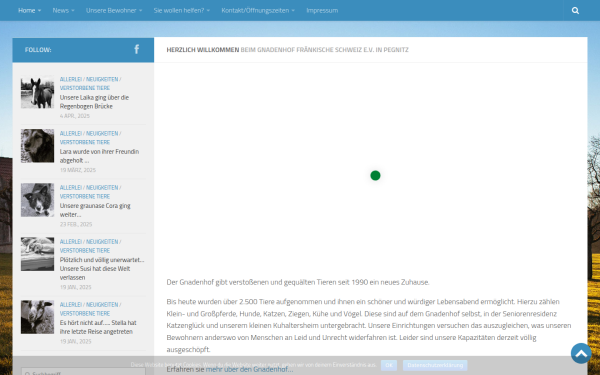Click the FOLLOW: label
Image resolution: width=600 pixels, height=375 pixels.
click(x=38, y=50)
